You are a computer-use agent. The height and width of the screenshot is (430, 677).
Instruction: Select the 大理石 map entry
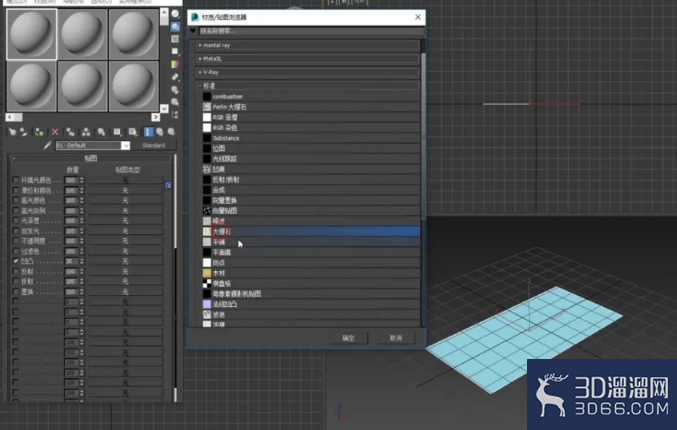[311, 232]
